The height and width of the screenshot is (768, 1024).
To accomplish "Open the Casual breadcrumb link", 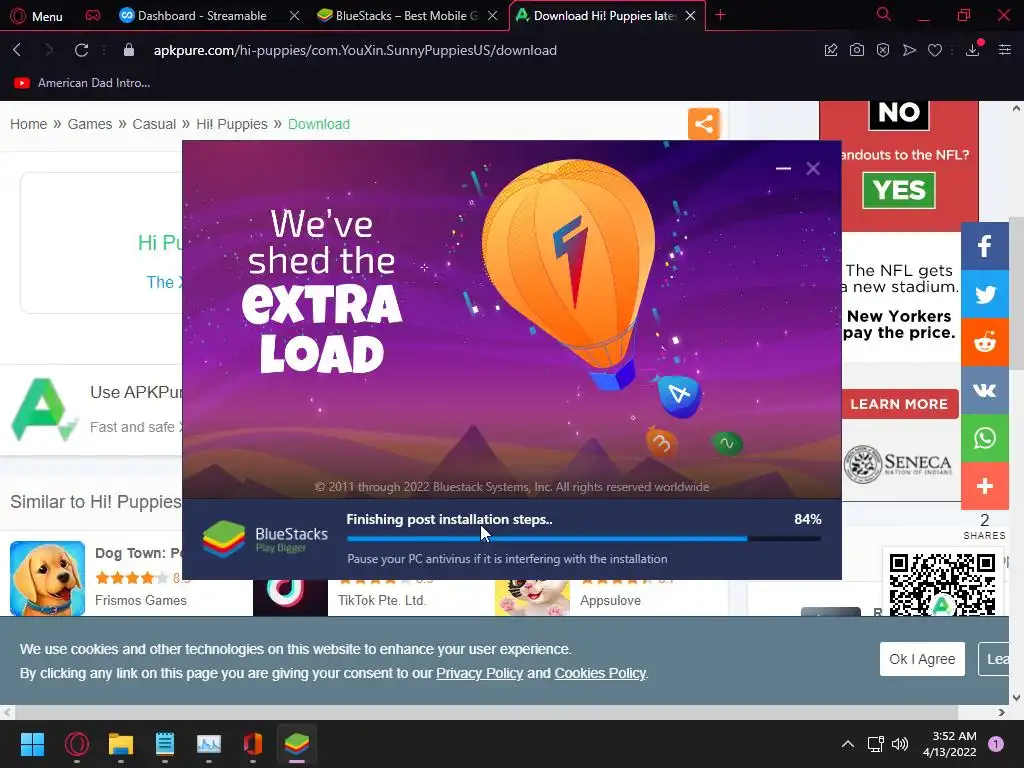I will click(154, 124).
